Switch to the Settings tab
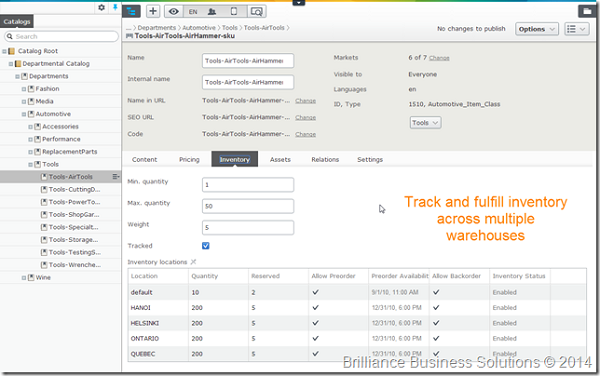 pos(370,160)
